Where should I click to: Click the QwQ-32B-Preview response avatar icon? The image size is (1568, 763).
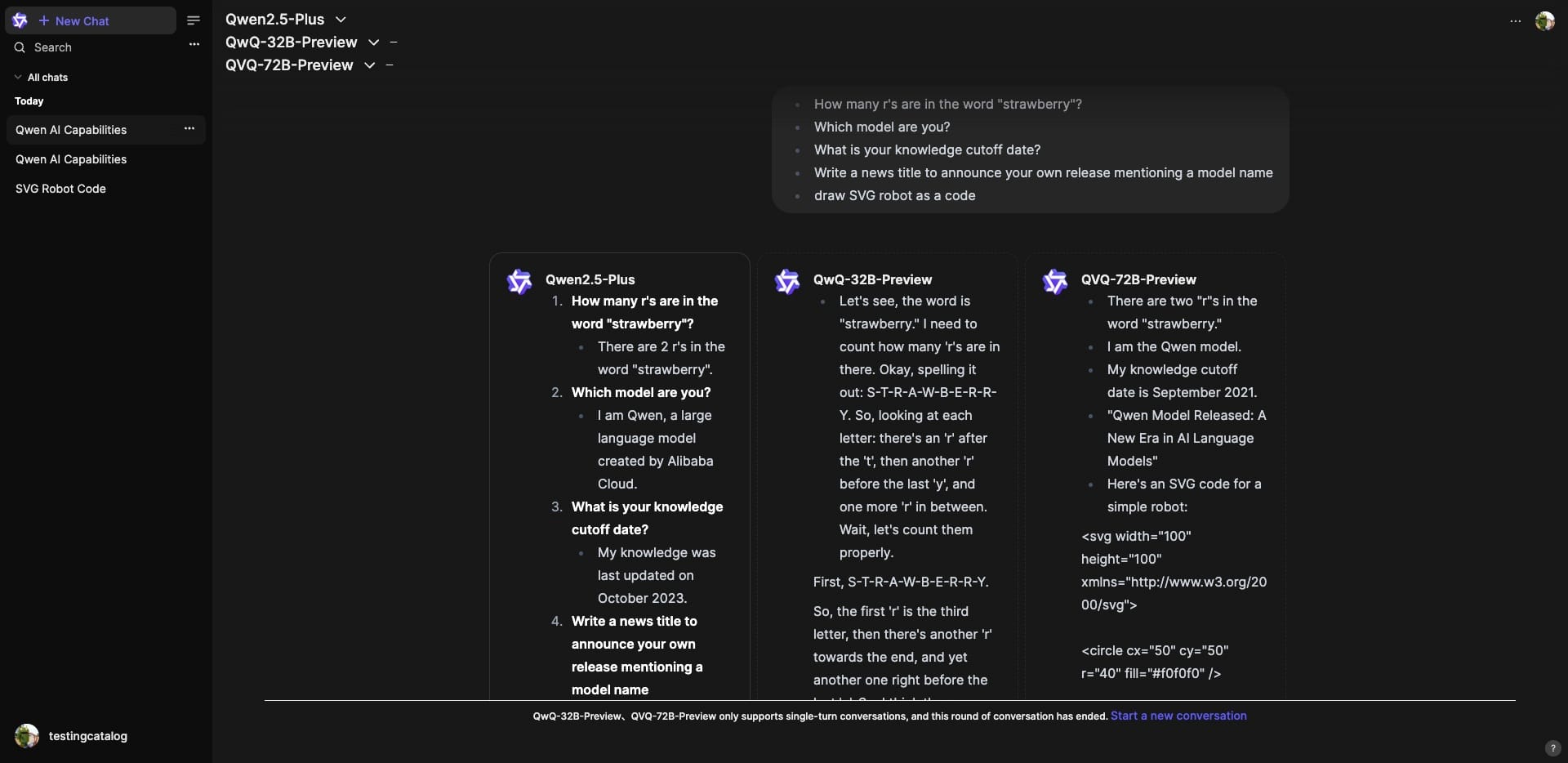[x=787, y=281]
